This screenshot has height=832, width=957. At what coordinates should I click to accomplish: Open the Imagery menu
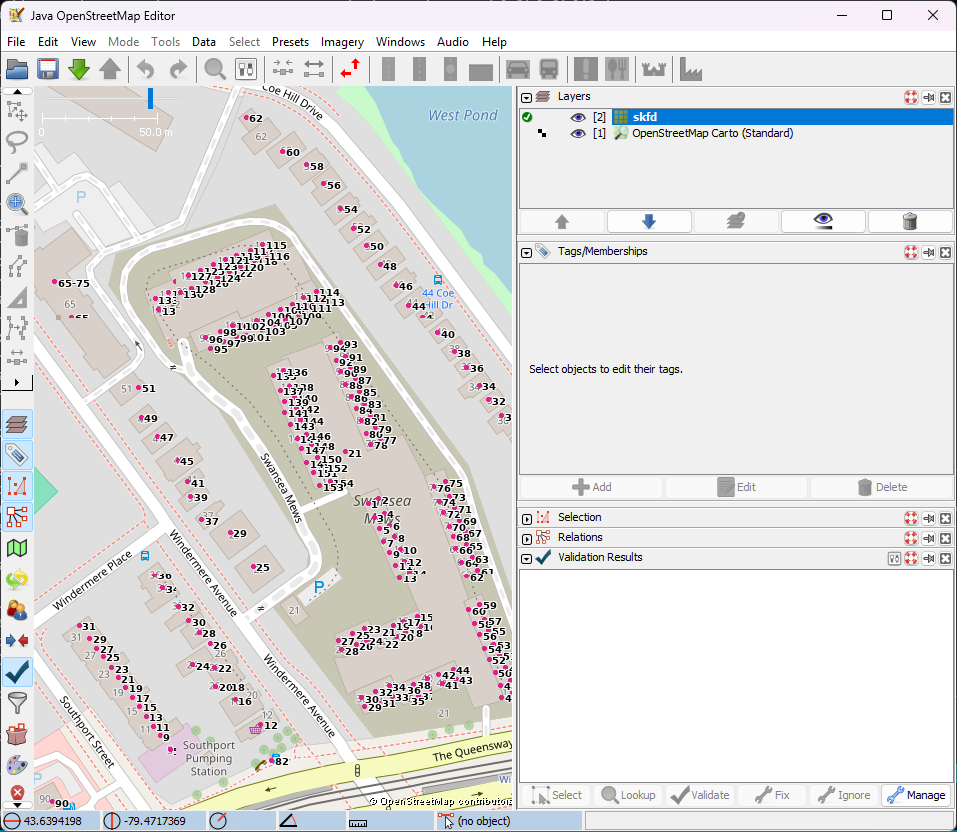pyautogui.click(x=342, y=42)
